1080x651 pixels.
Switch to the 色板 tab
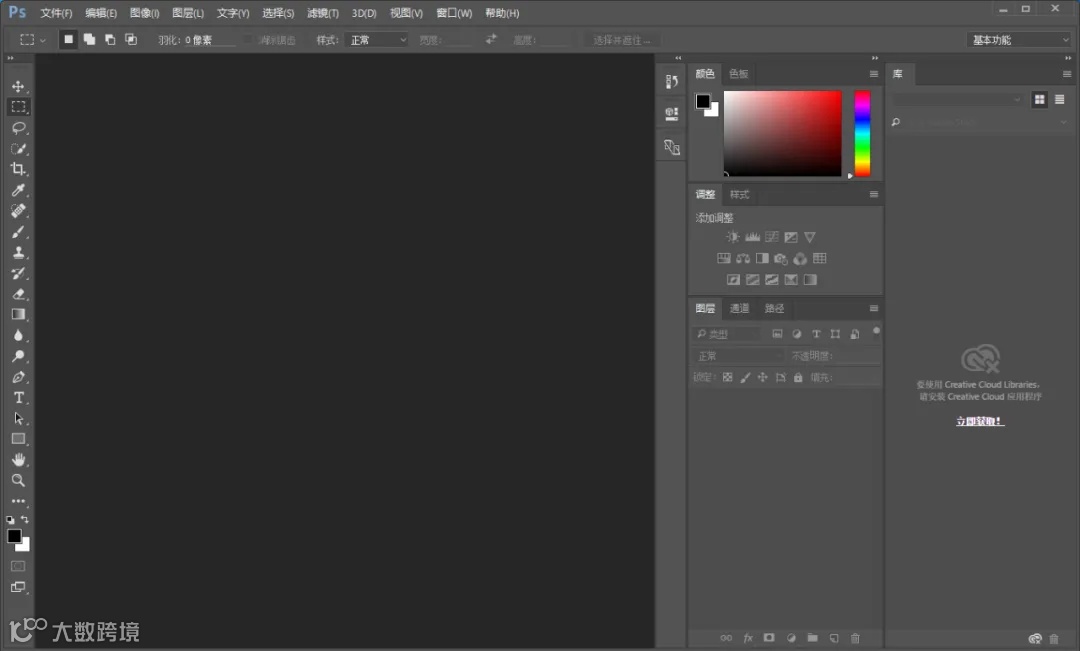click(x=738, y=74)
